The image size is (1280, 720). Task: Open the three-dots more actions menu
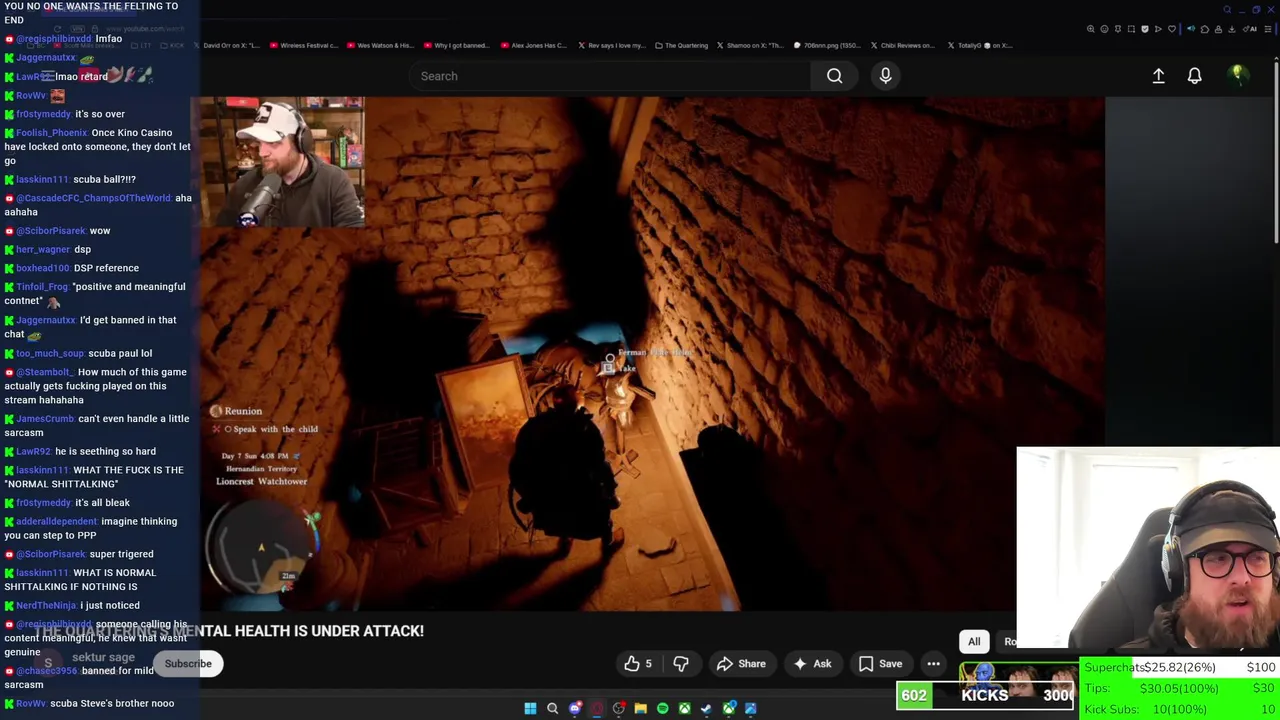pyautogui.click(x=933, y=664)
